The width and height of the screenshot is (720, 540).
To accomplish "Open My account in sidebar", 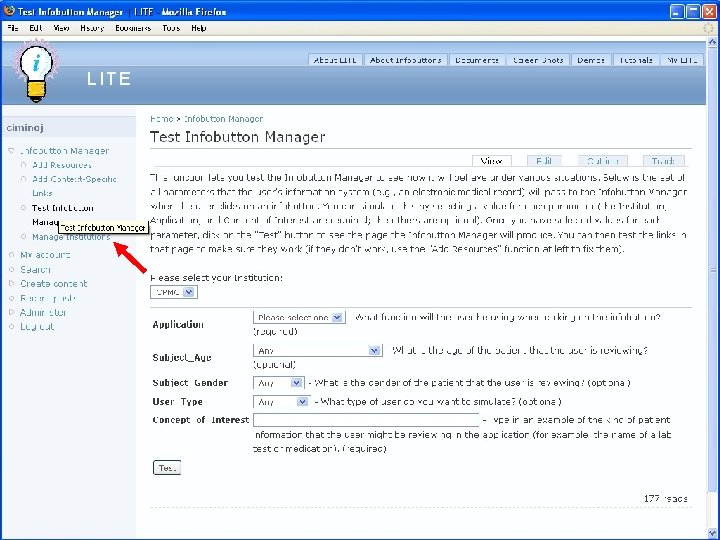I will point(45,255).
